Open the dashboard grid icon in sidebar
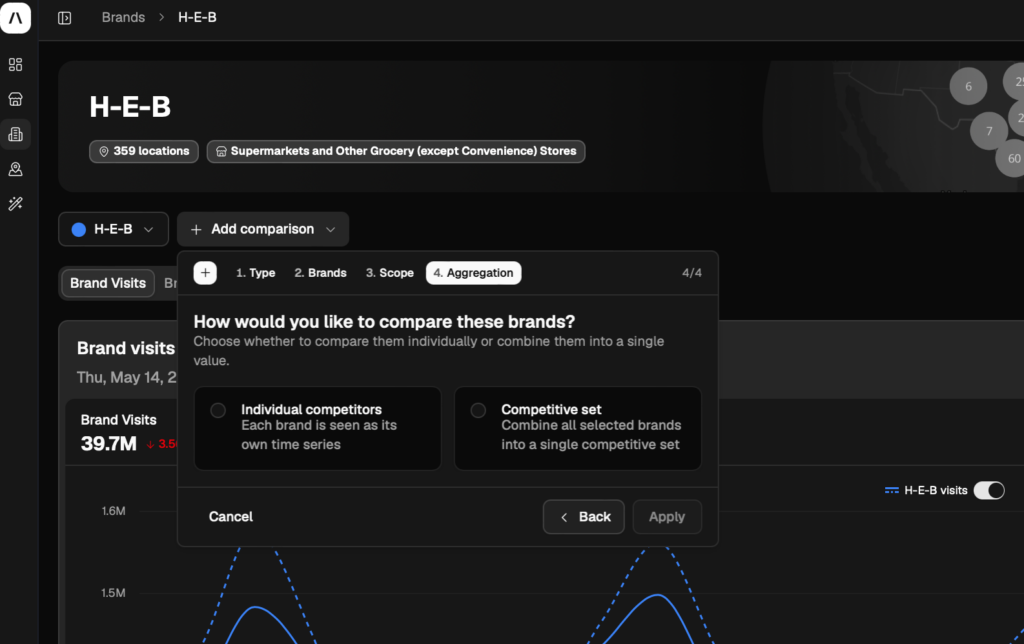1024x644 pixels. tap(16, 65)
